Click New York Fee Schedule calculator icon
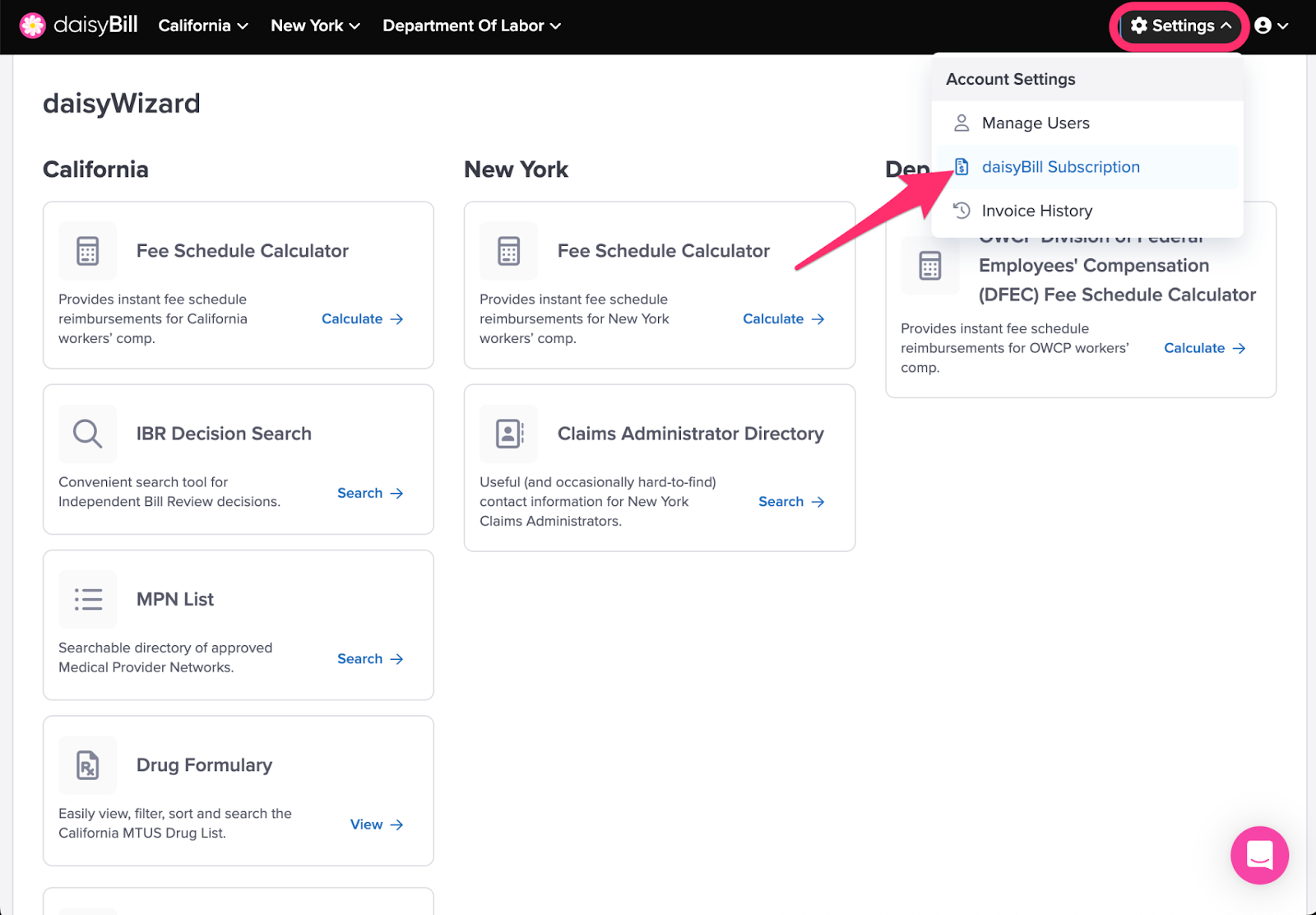The height and width of the screenshot is (915, 1316). point(509,251)
